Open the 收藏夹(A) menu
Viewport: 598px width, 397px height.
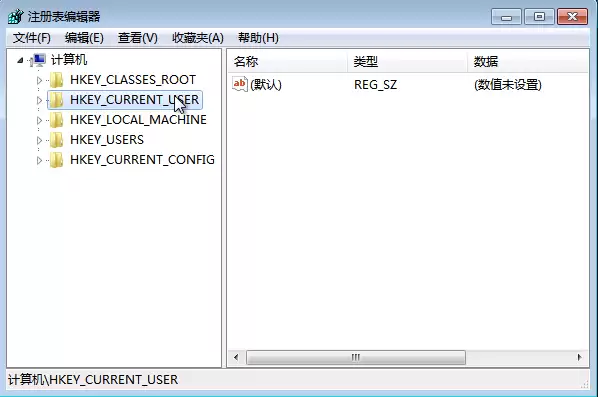[198, 38]
